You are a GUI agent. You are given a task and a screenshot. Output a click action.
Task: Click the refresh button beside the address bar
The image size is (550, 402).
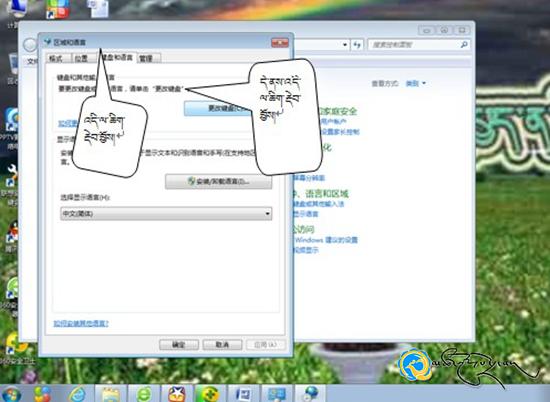pos(357,45)
